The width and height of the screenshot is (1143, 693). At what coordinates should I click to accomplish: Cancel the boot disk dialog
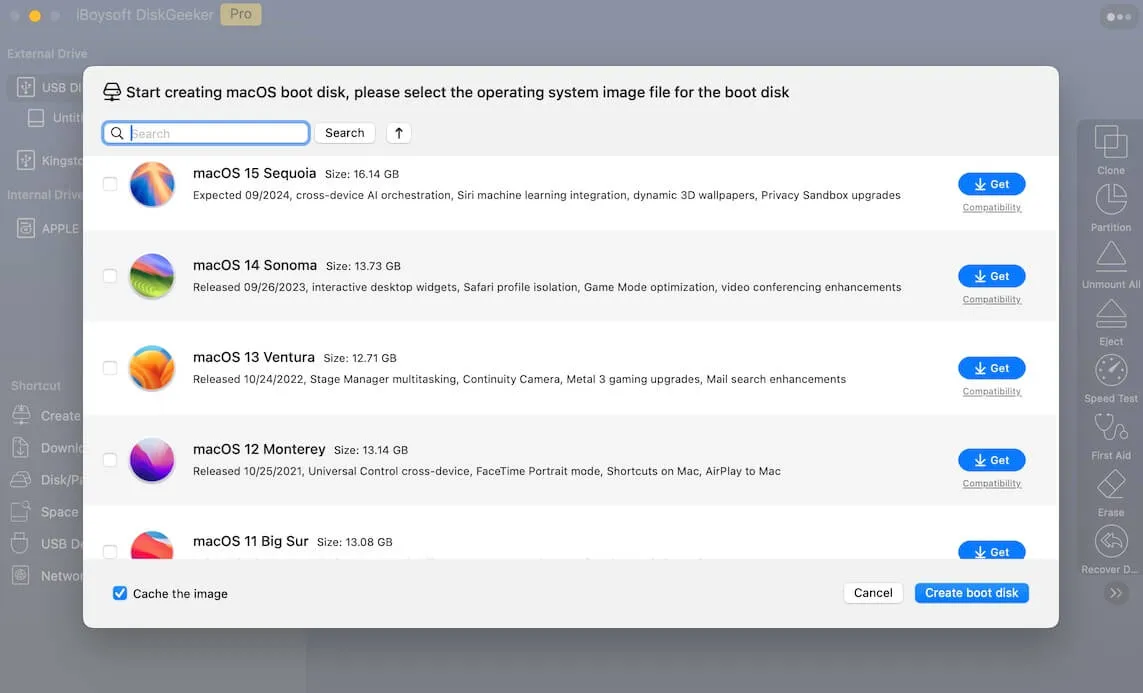[872, 593]
